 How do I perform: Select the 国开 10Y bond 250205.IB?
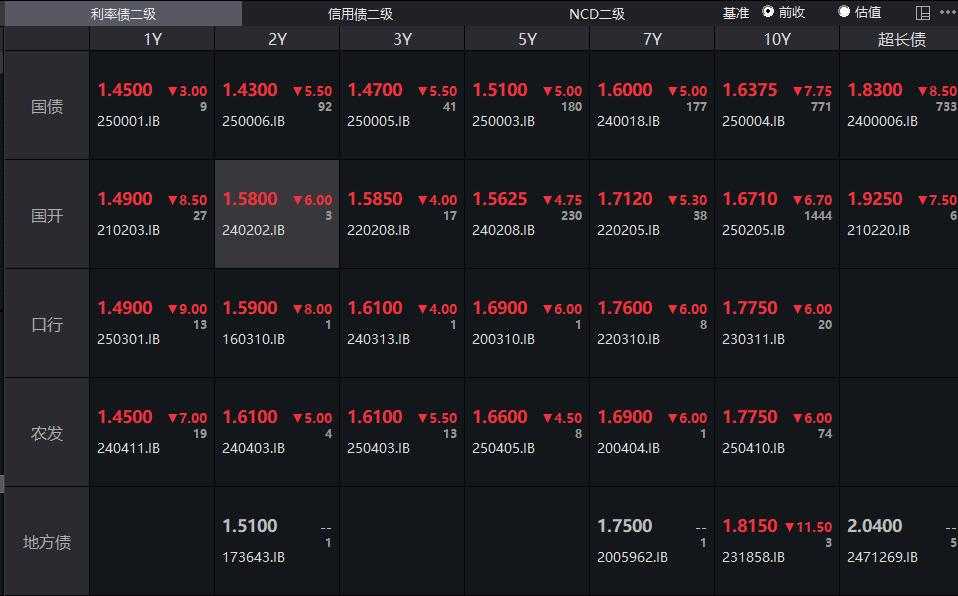[776, 215]
